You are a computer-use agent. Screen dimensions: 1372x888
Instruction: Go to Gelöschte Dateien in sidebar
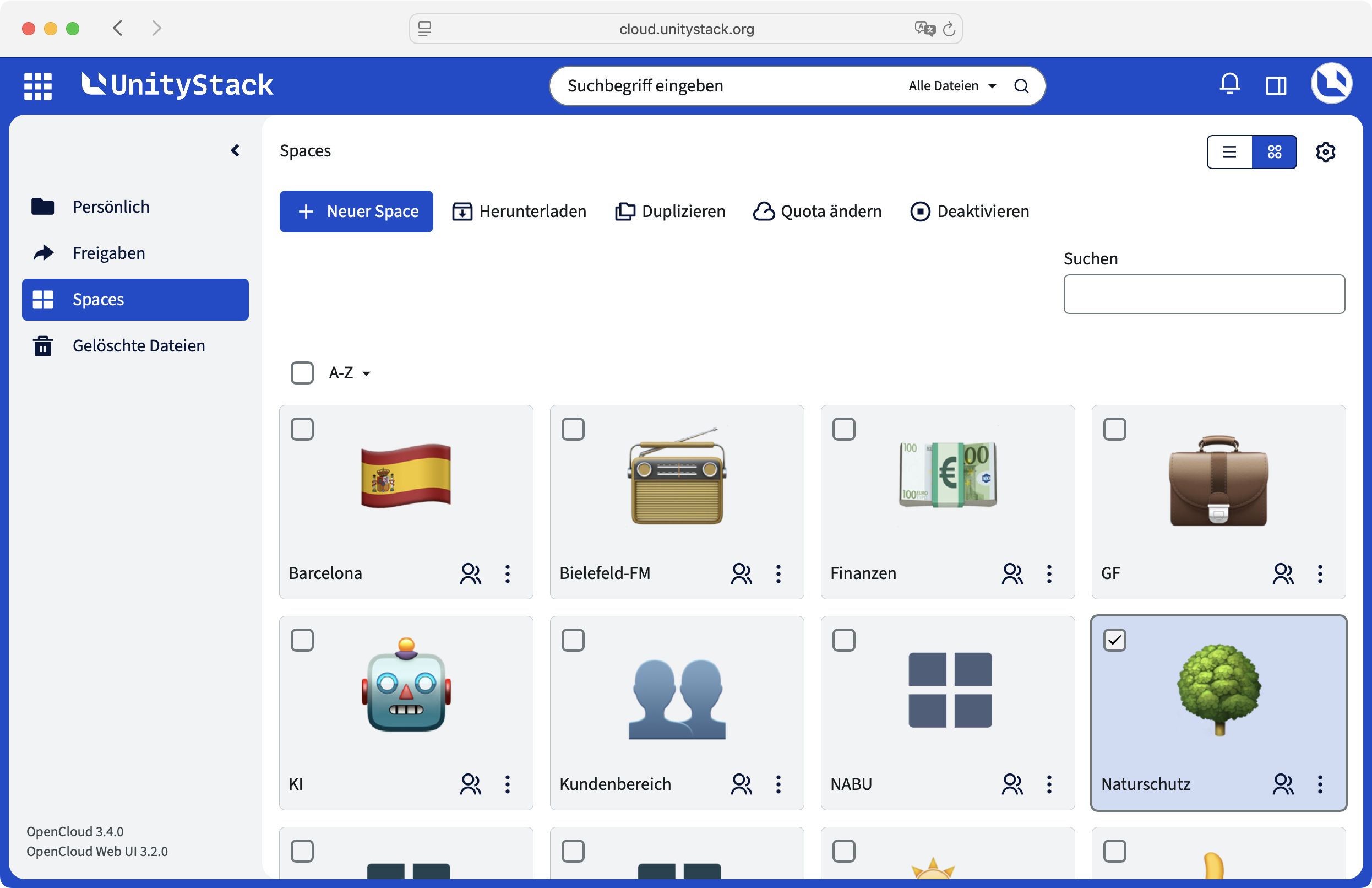(x=138, y=345)
